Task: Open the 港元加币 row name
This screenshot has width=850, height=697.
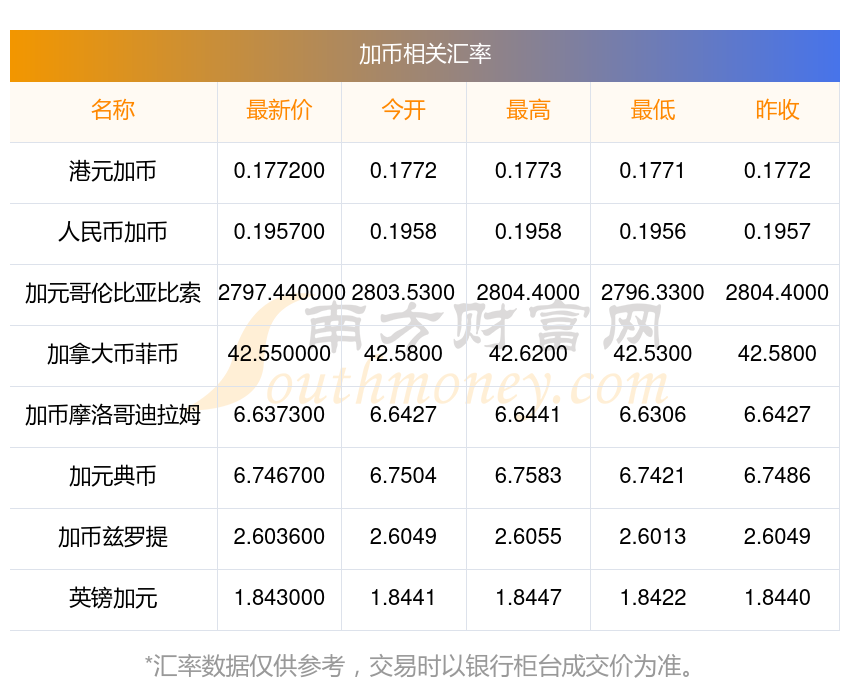Action: (113, 171)
